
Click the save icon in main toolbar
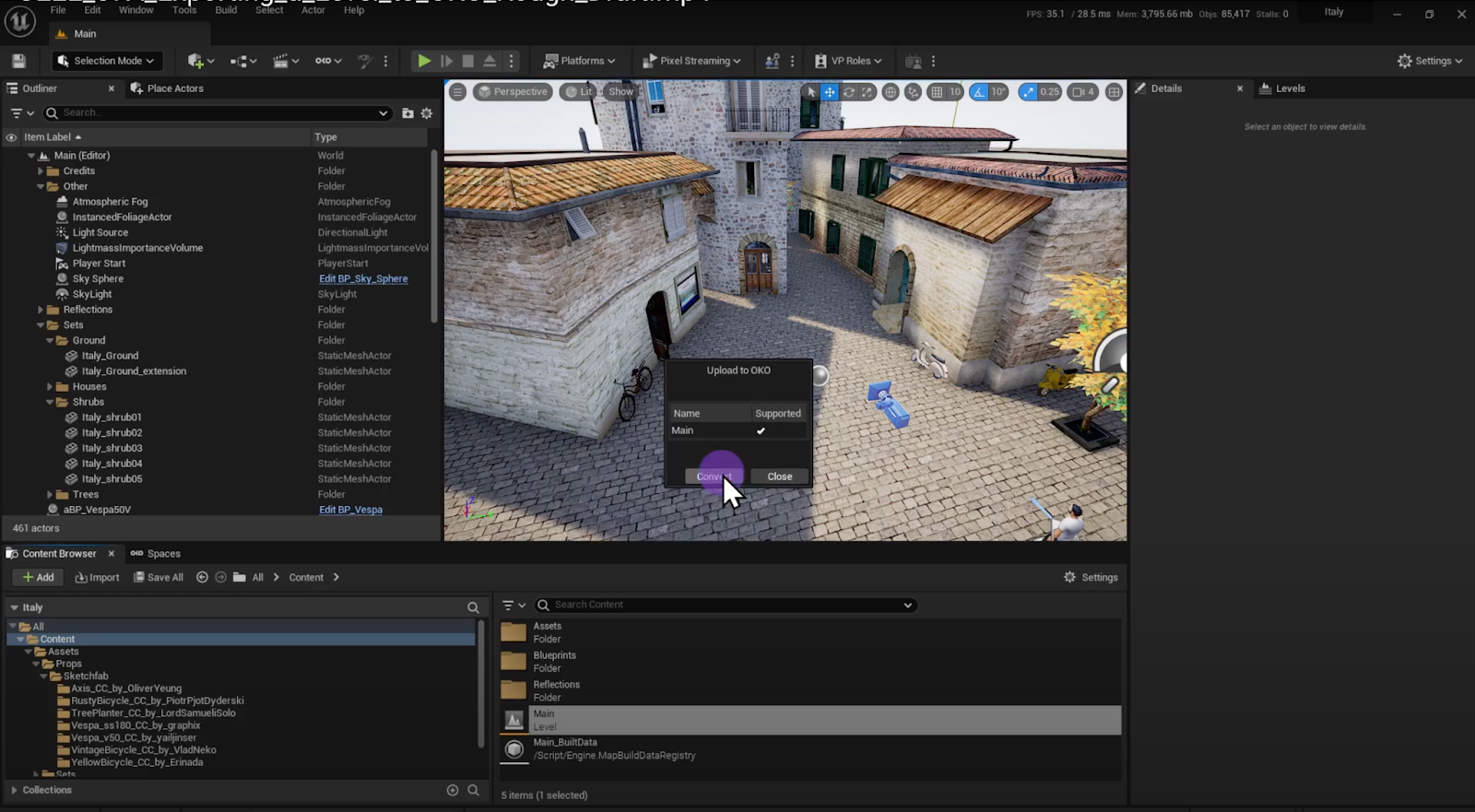tap(18, 61)
